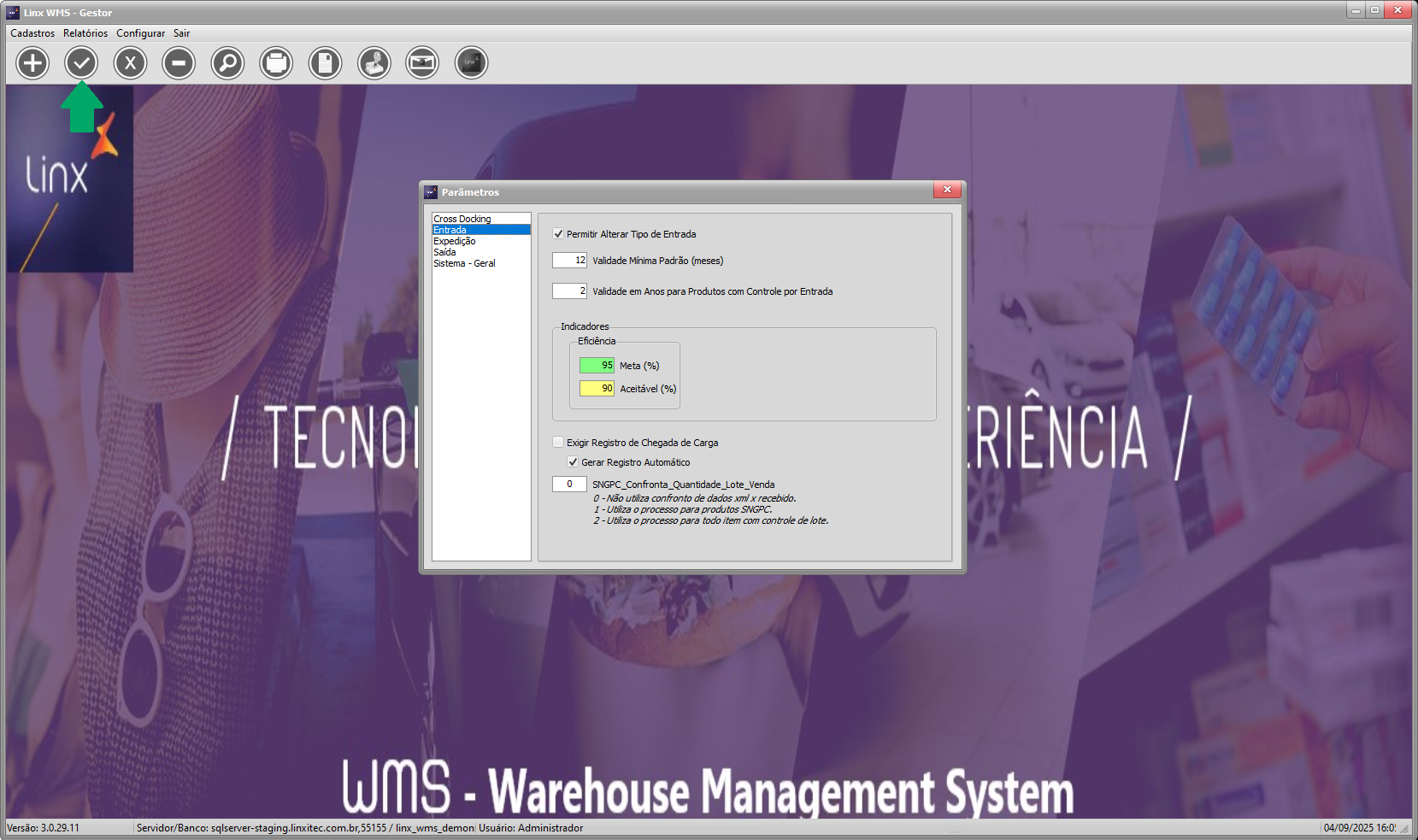The width and height of the screenshot is (1418, 840).
Task: Open the Relatórios menu
Action: pos(85,33)
